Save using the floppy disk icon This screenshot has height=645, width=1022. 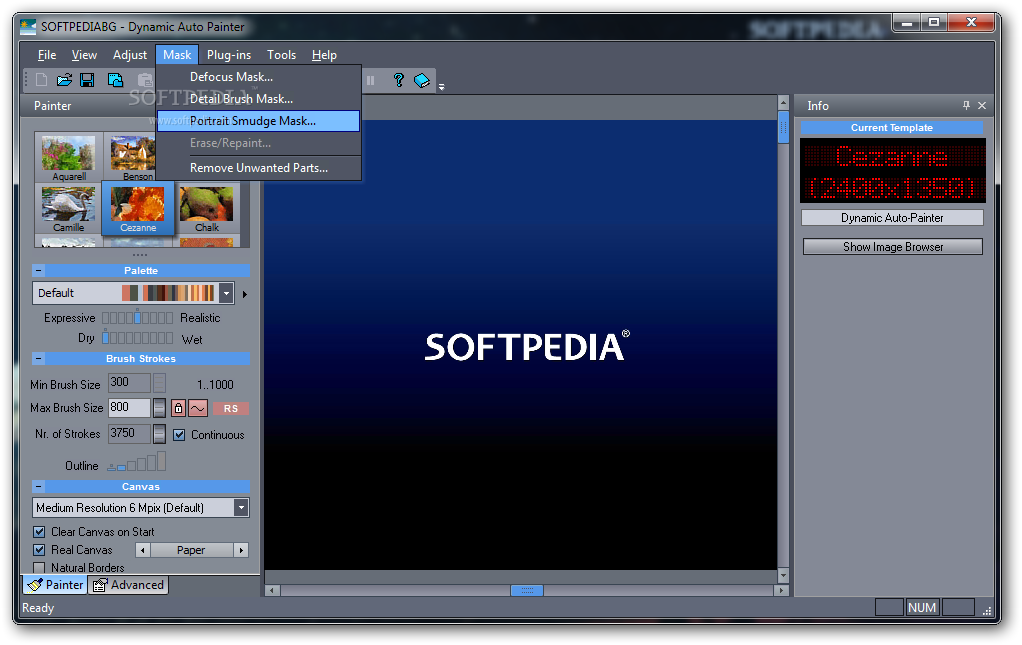87,80
